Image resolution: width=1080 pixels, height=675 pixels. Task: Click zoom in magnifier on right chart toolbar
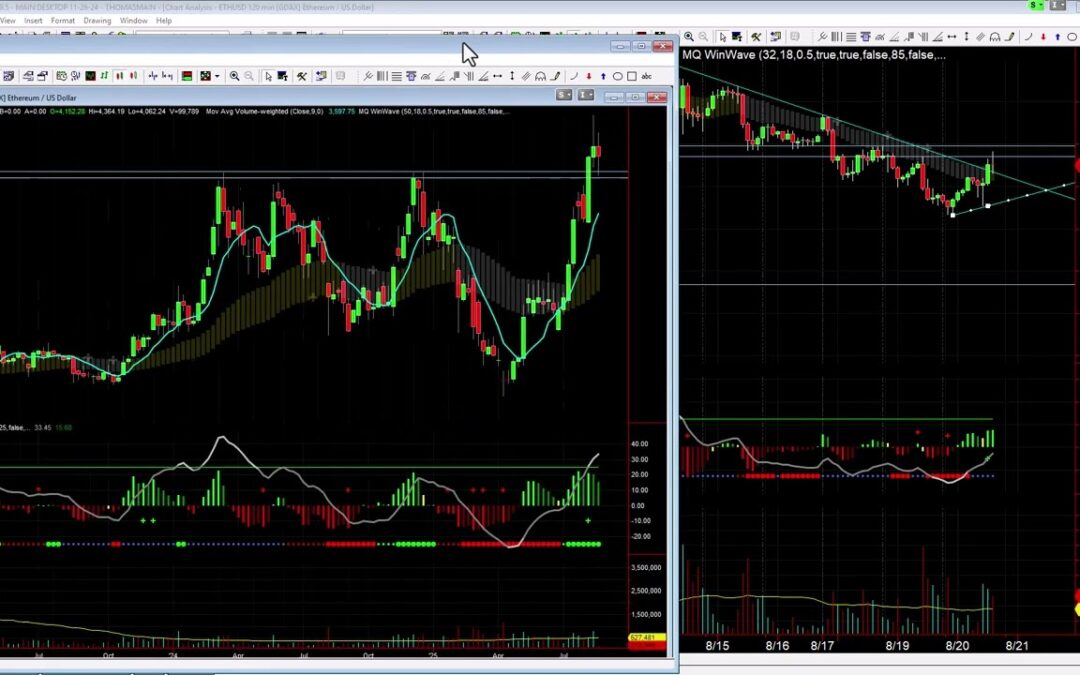(689, 37)
